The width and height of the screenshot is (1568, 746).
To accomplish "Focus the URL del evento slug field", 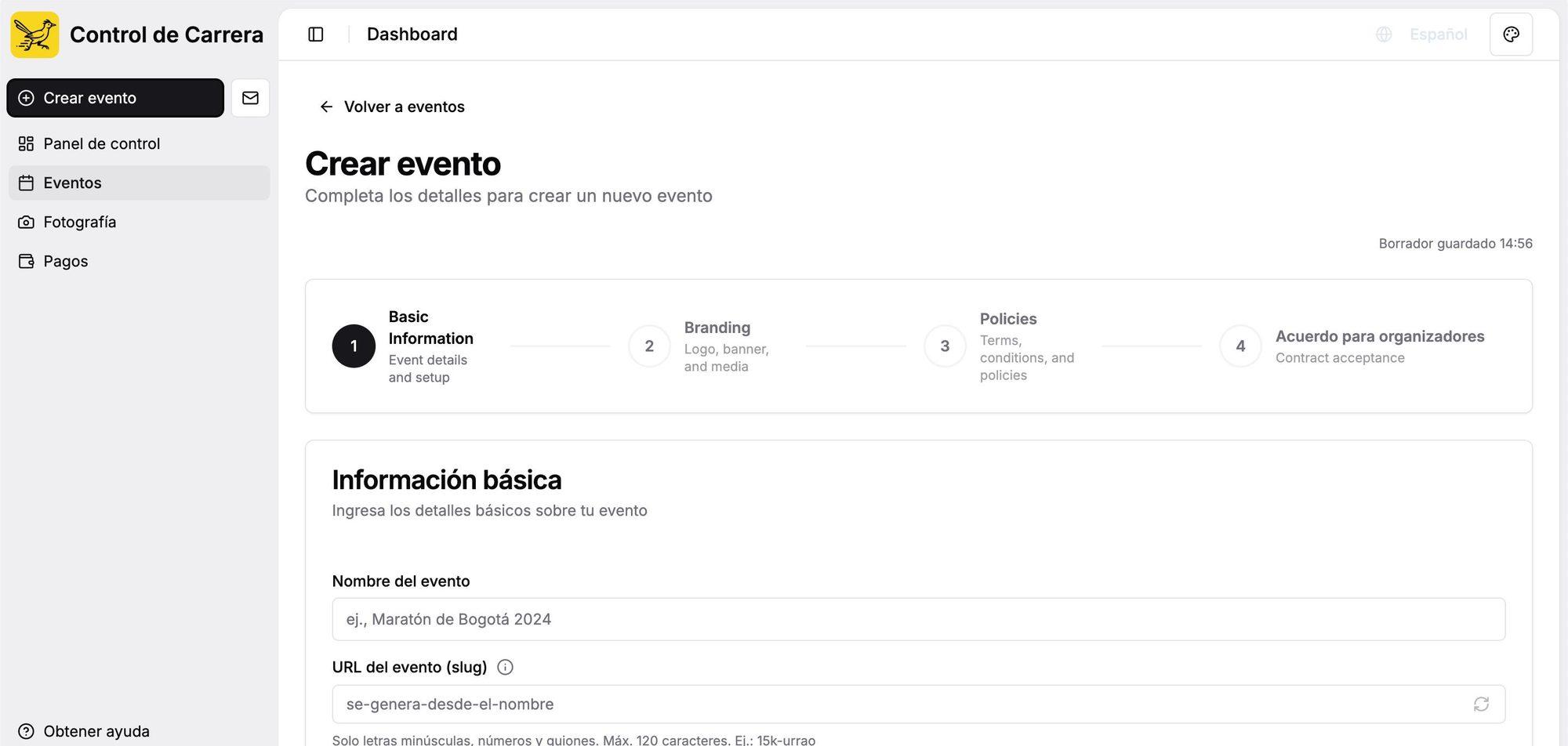I will tap(918, 704).
